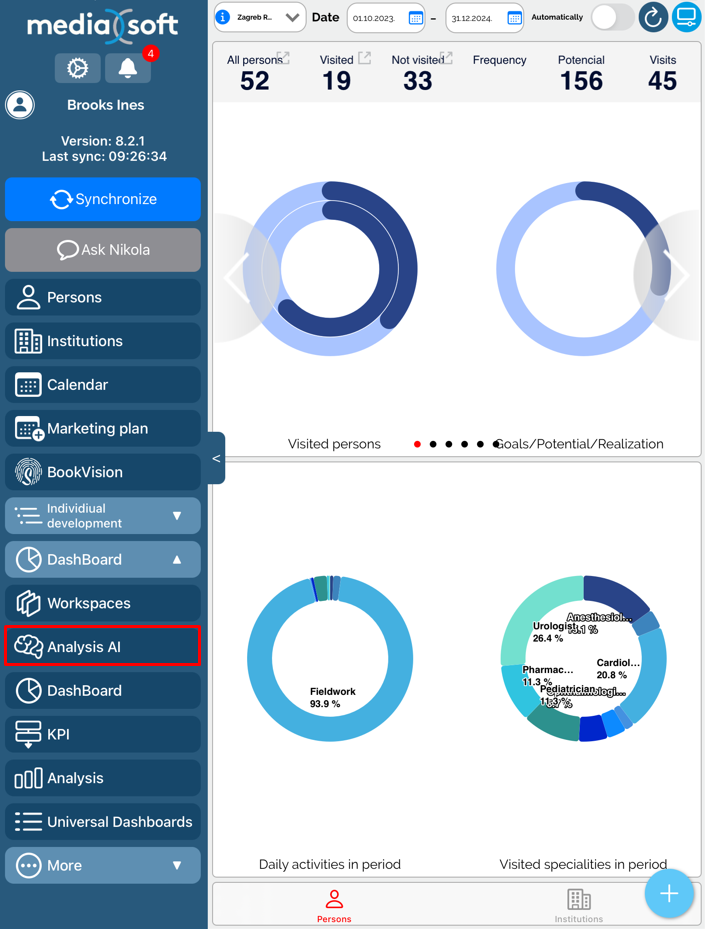Switch to the Institutions bottom tab
The image size is (705, 929).
[579, 905]
